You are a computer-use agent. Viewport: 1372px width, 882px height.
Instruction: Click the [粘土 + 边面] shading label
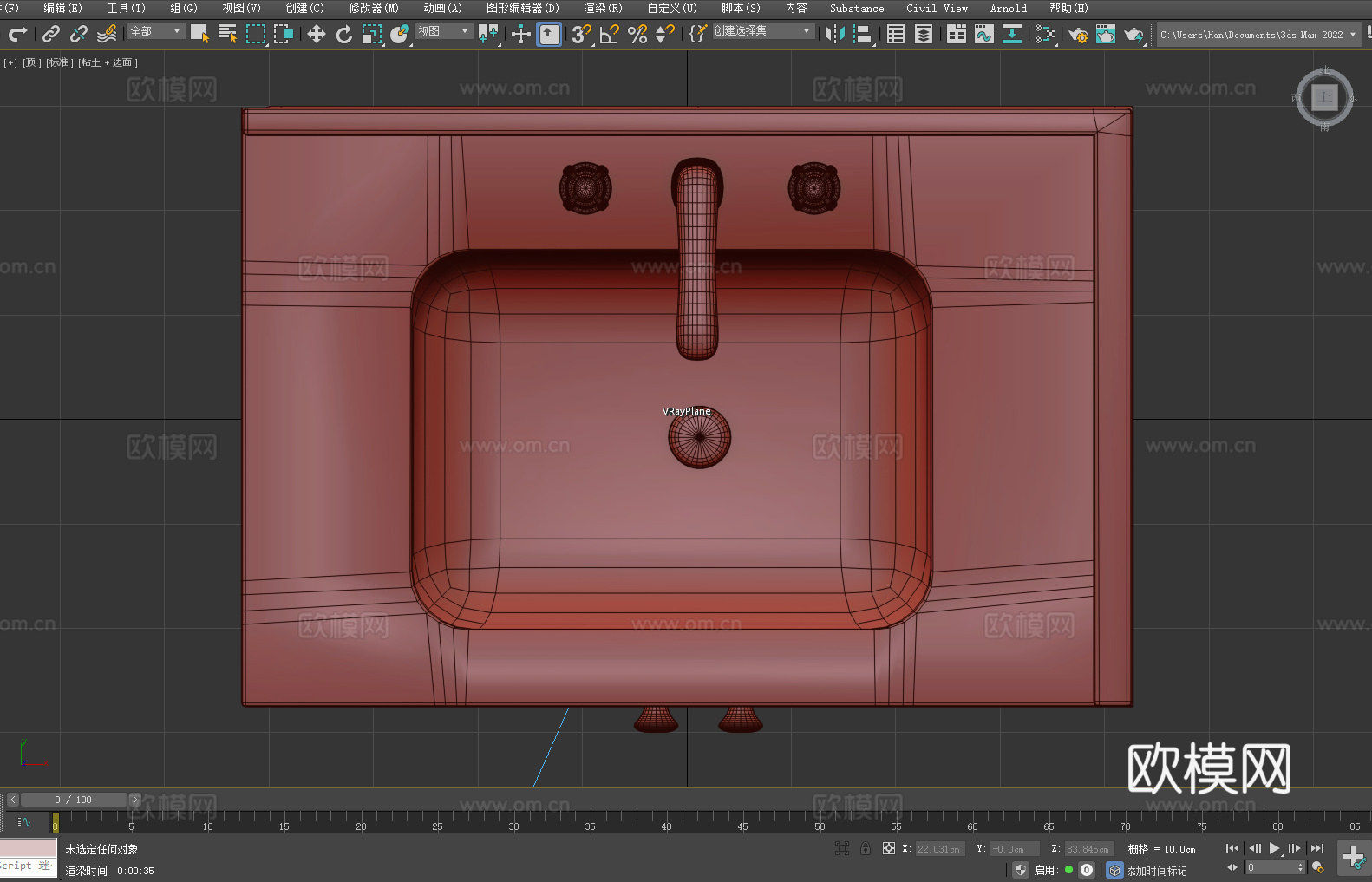(108, 62)
